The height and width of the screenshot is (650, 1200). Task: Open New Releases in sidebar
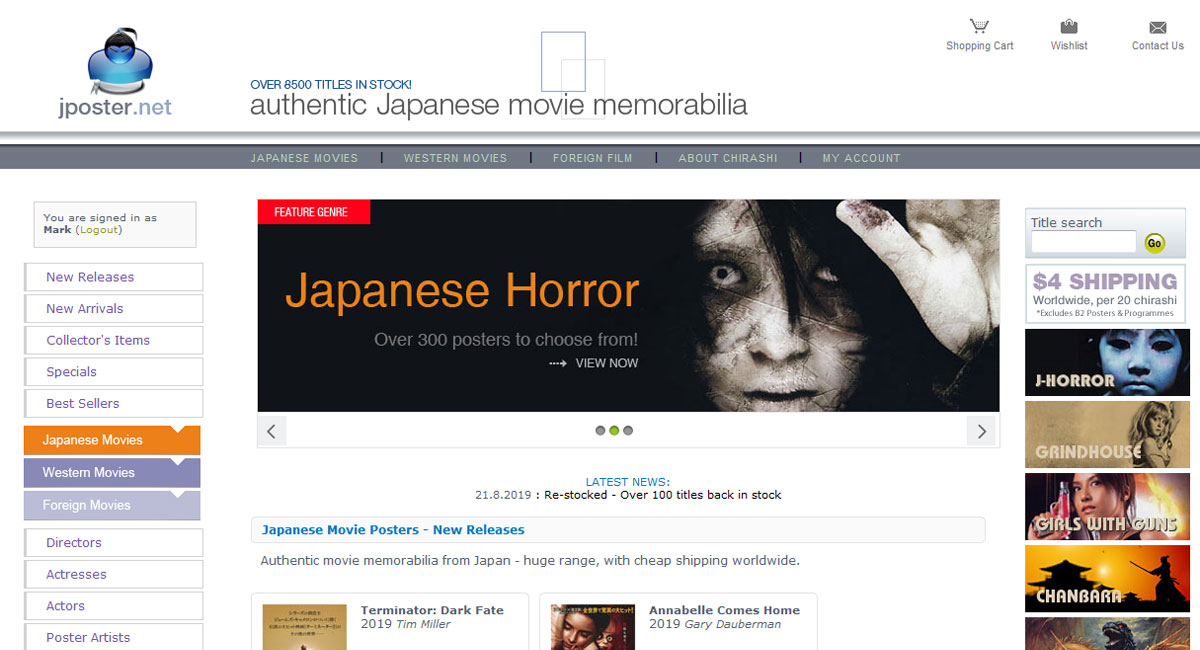[114, 277]
